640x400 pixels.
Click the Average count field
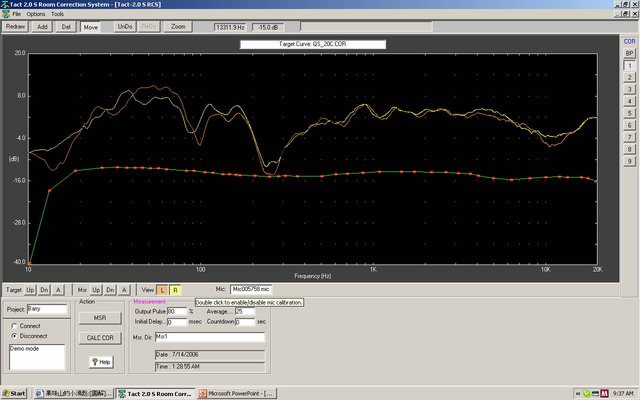tap(244, 311)
